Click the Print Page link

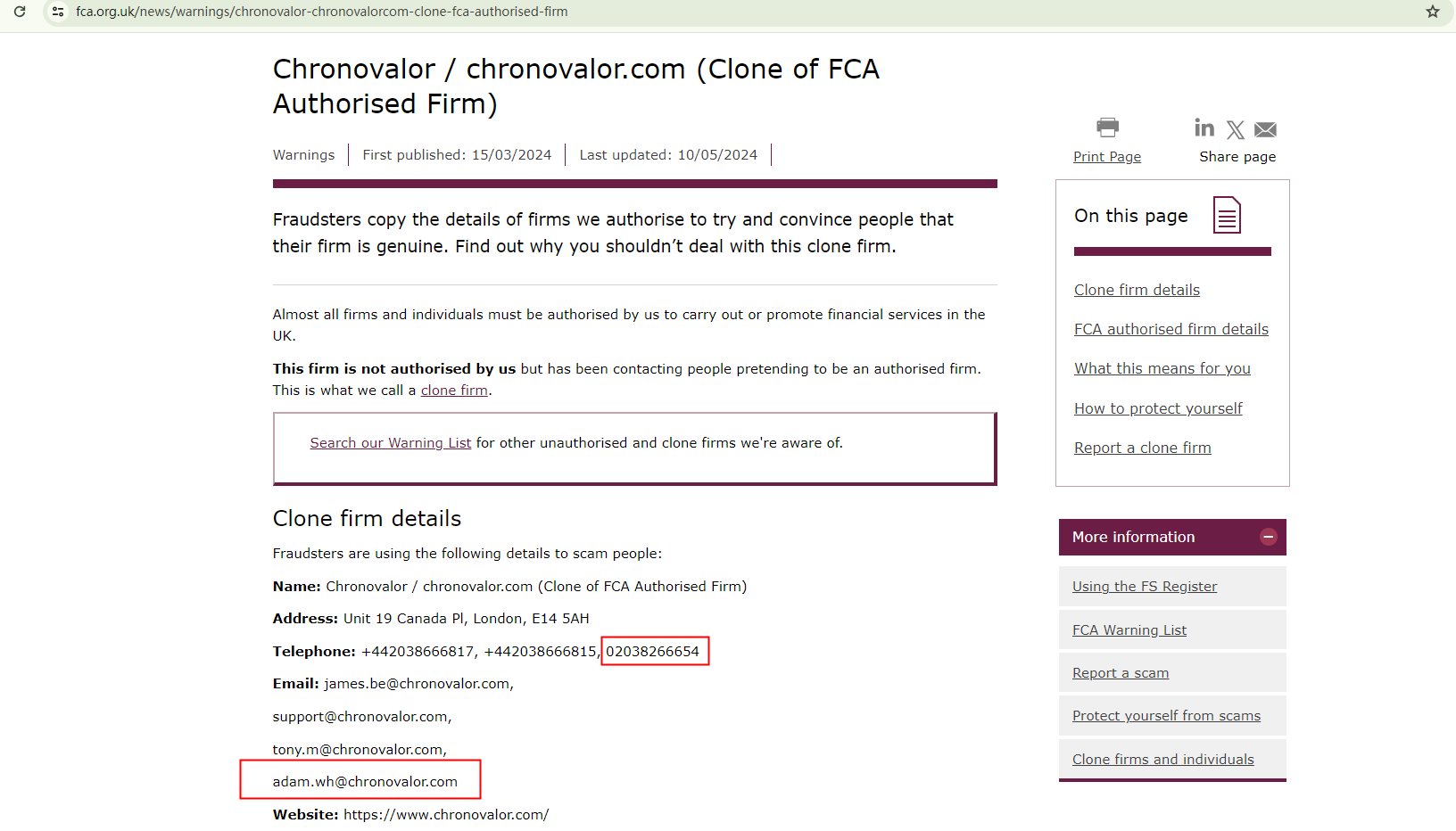(x=1106, y=157)
